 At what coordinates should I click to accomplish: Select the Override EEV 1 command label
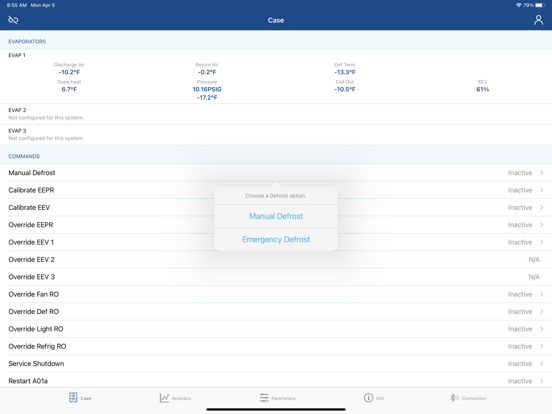(31, 242)
